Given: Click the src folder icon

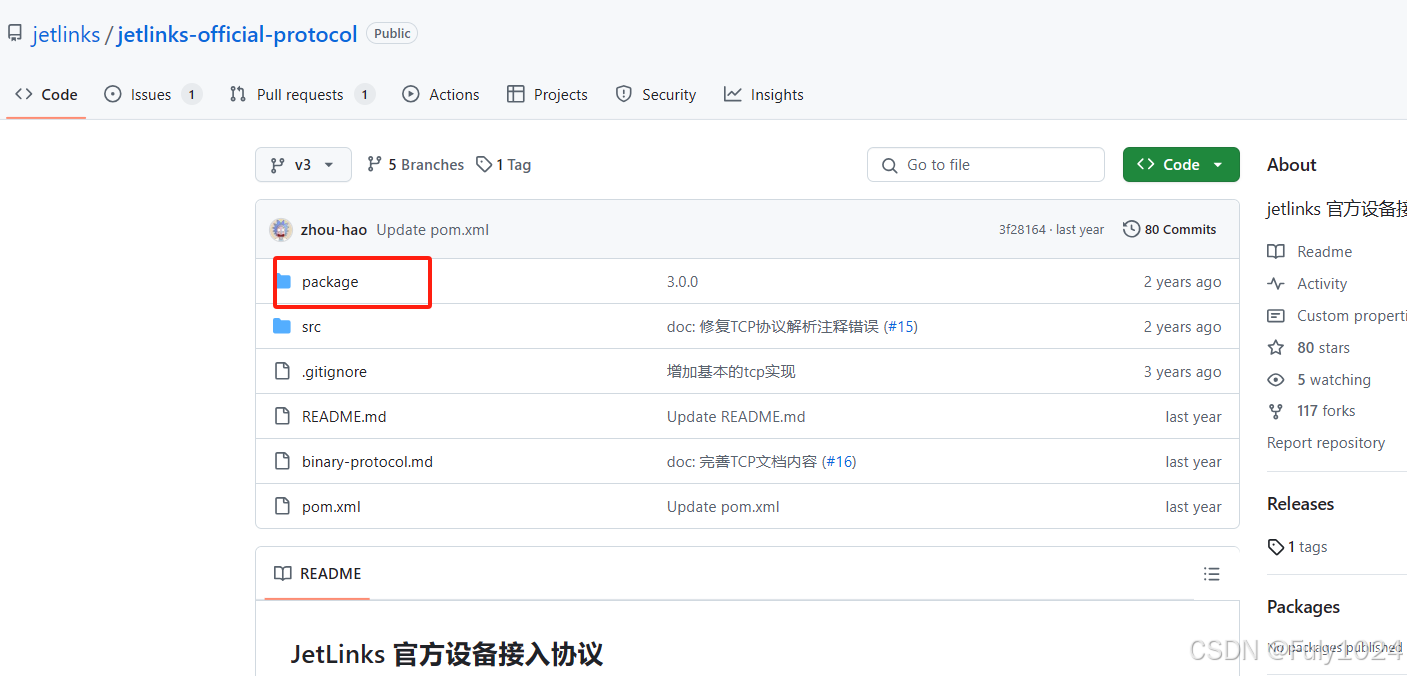Looking at the screenshot, I should click(x=282, y=327).
